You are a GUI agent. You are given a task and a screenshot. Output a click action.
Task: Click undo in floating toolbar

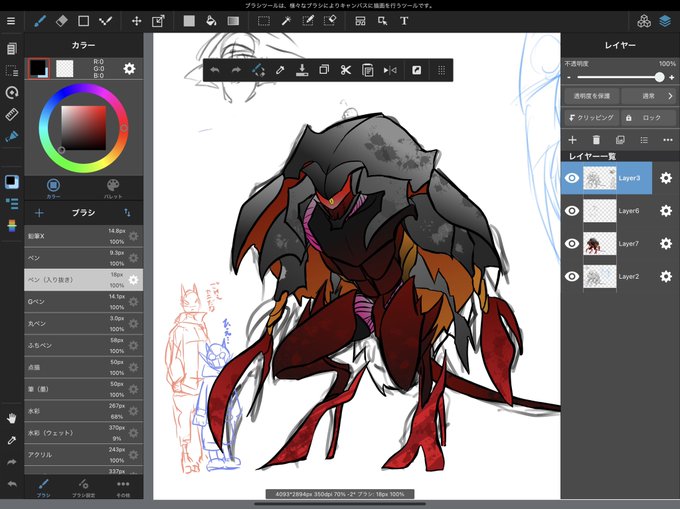point(215,70)
